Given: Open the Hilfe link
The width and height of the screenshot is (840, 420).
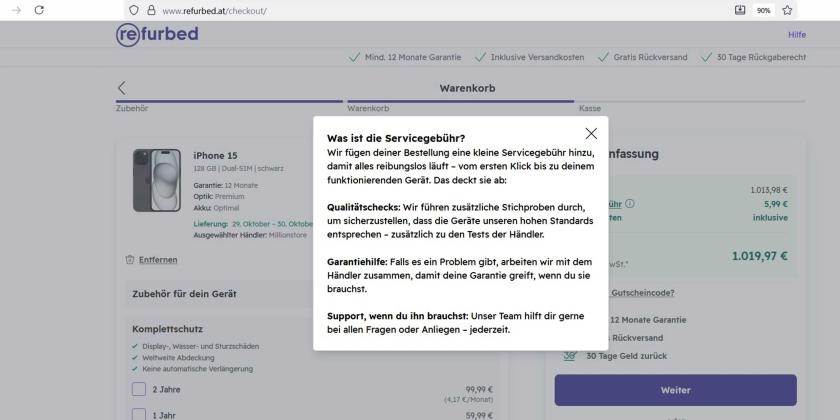Looking at the screenshot, I should [797, 35].
